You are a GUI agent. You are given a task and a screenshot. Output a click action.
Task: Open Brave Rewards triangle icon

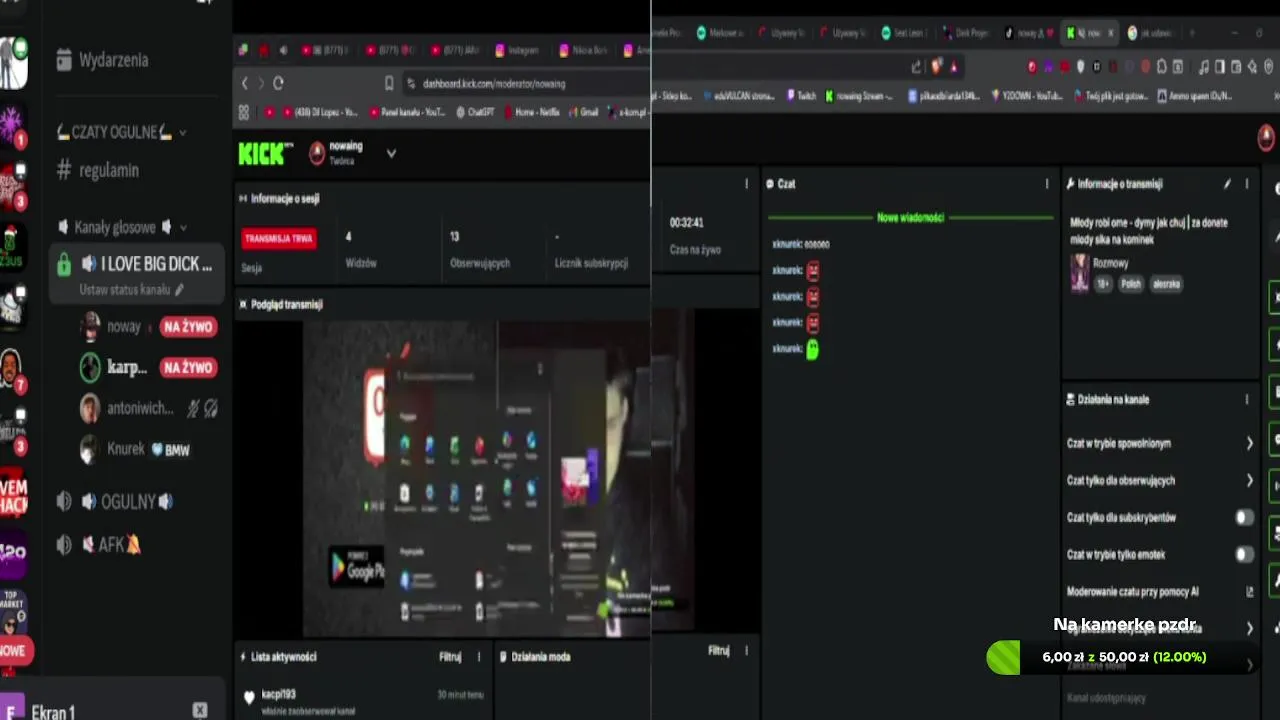click(x=954, y=67)
